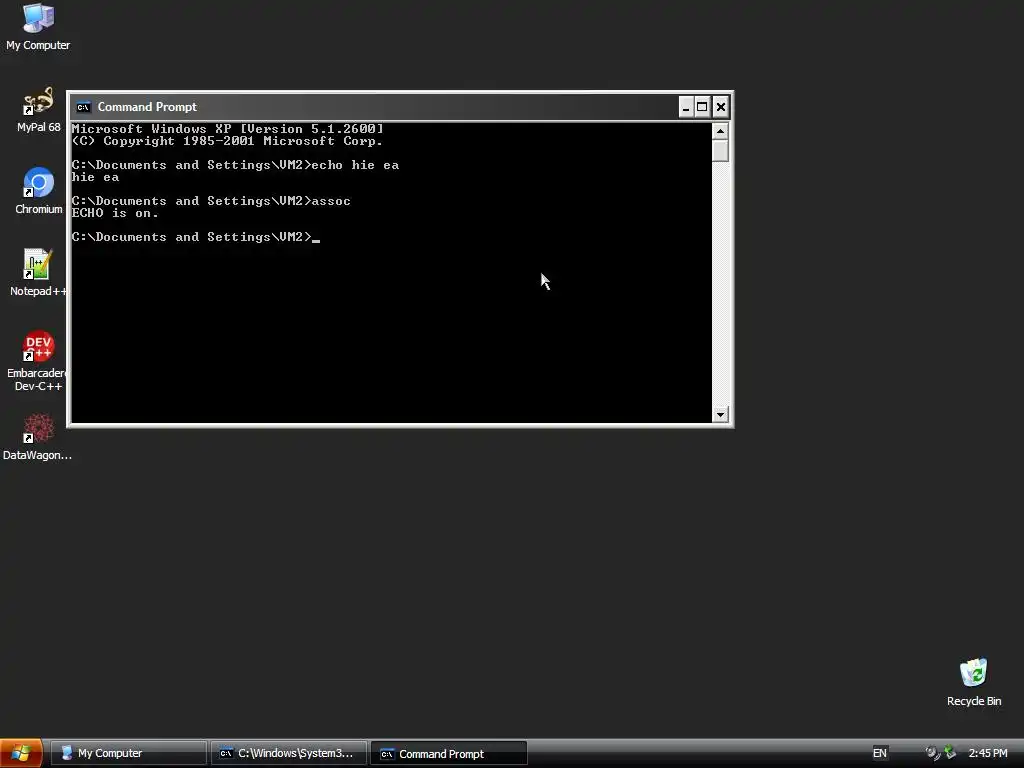Click the Command Prompt title bar text
1024x768 pixels.
147,107
